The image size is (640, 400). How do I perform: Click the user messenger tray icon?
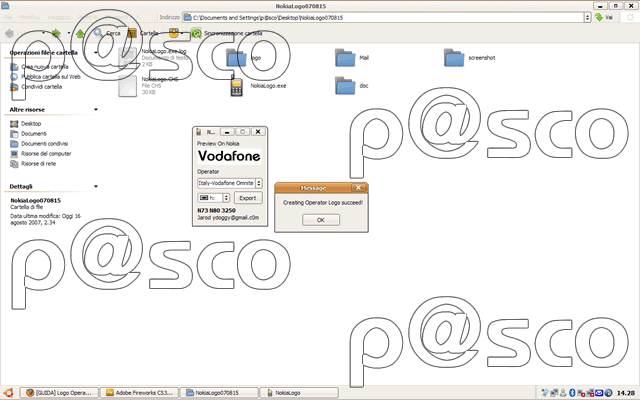(x=563, y=393)
